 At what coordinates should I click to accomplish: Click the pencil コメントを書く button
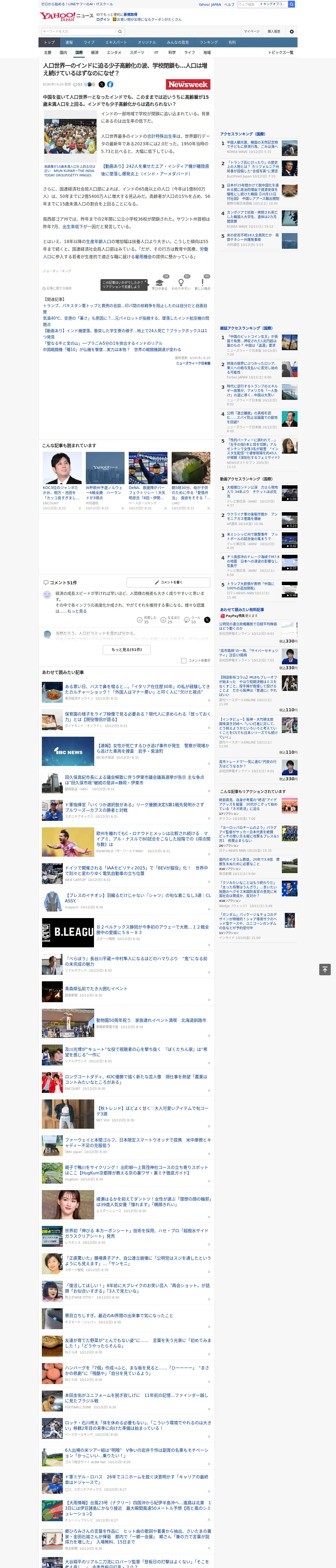click(168, 583)
